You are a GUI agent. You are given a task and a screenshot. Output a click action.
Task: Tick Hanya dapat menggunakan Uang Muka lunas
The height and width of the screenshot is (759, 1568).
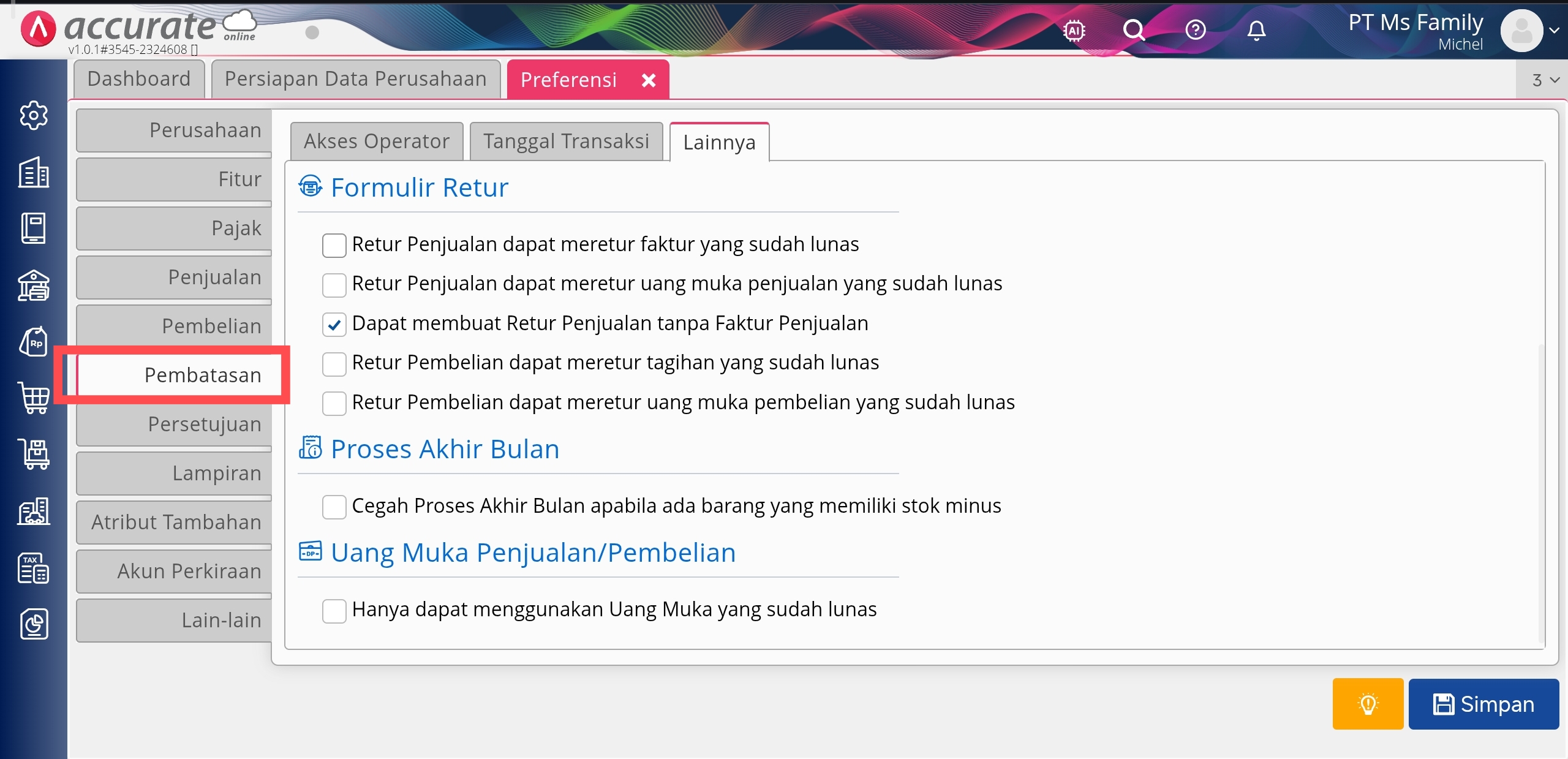coord(334,610)
